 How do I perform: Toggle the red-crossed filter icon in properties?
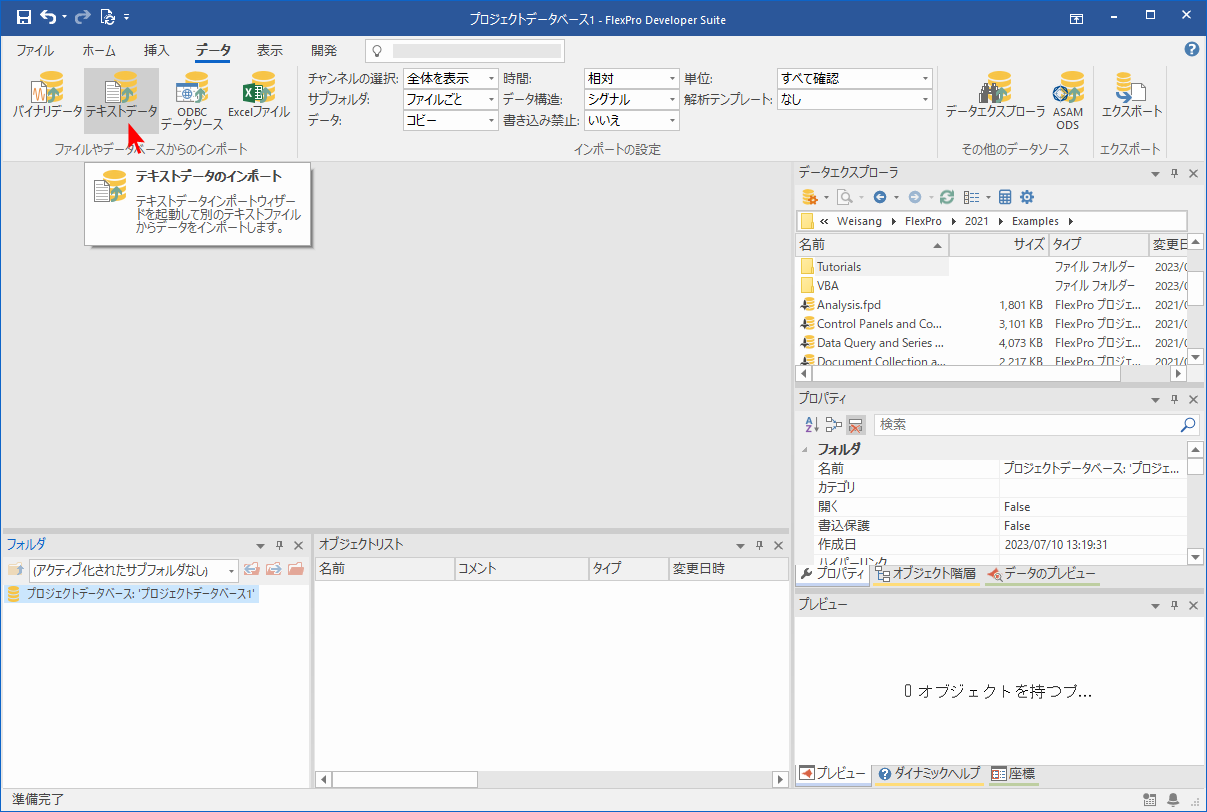(x=856, y=425)
